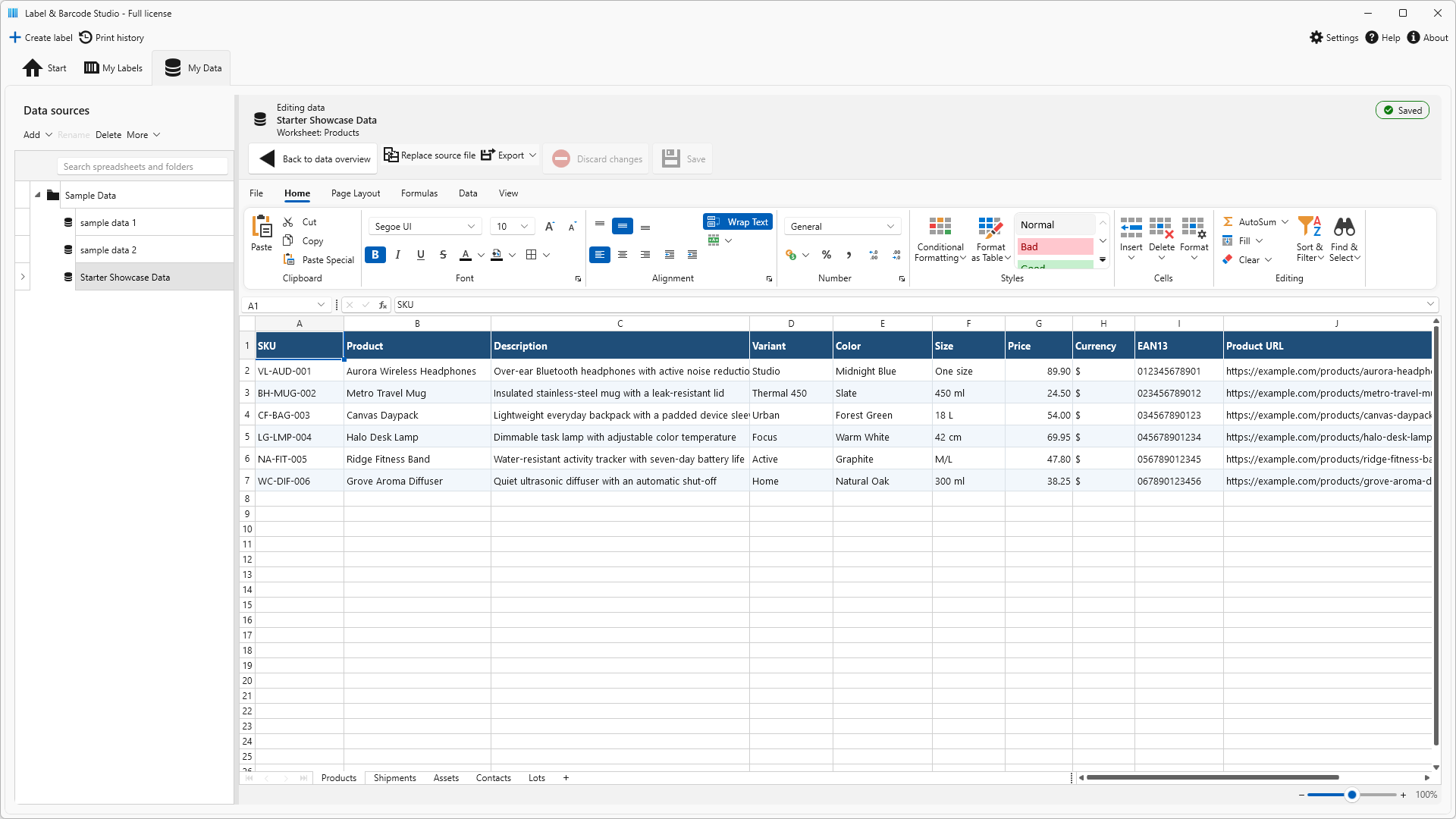Click the Decrease font size icon

click(x=573, y=226)
